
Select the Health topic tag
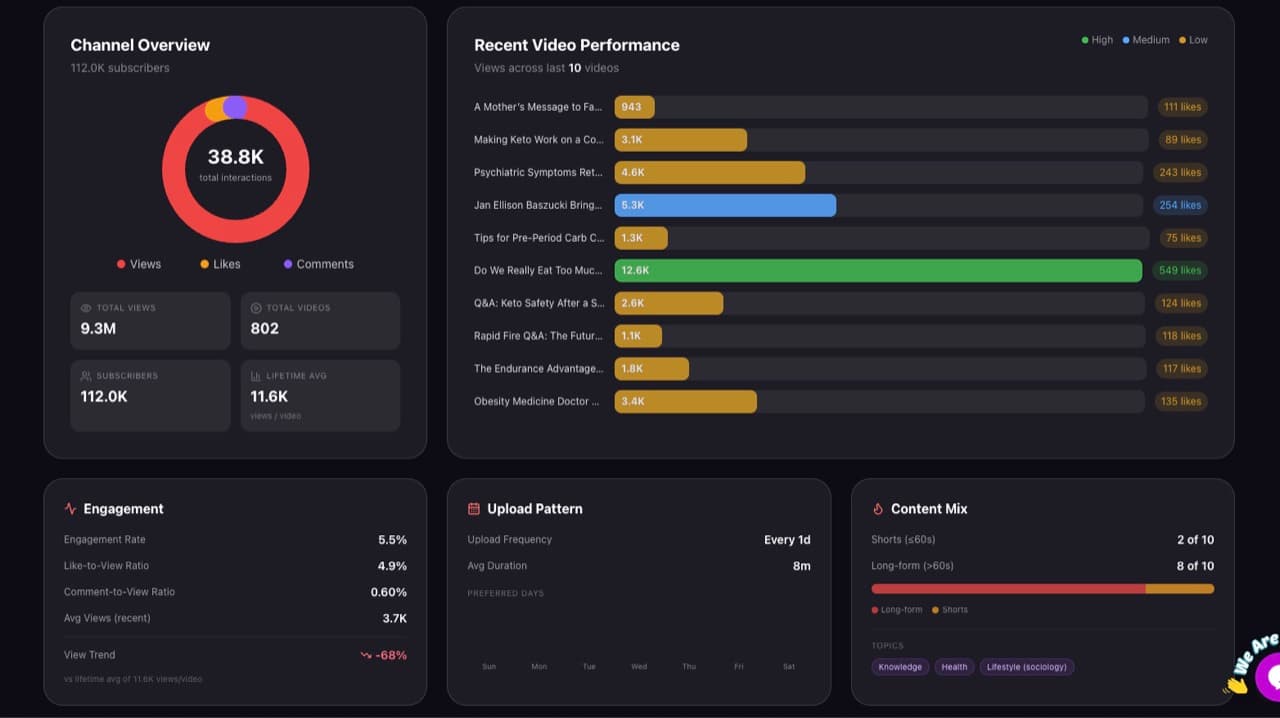pyautogui.click(x=954, y=667)
